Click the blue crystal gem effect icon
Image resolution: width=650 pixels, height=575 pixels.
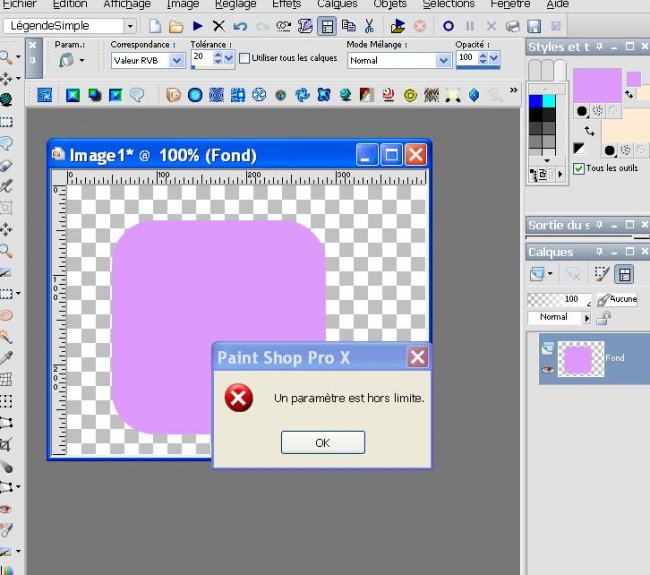474,95
